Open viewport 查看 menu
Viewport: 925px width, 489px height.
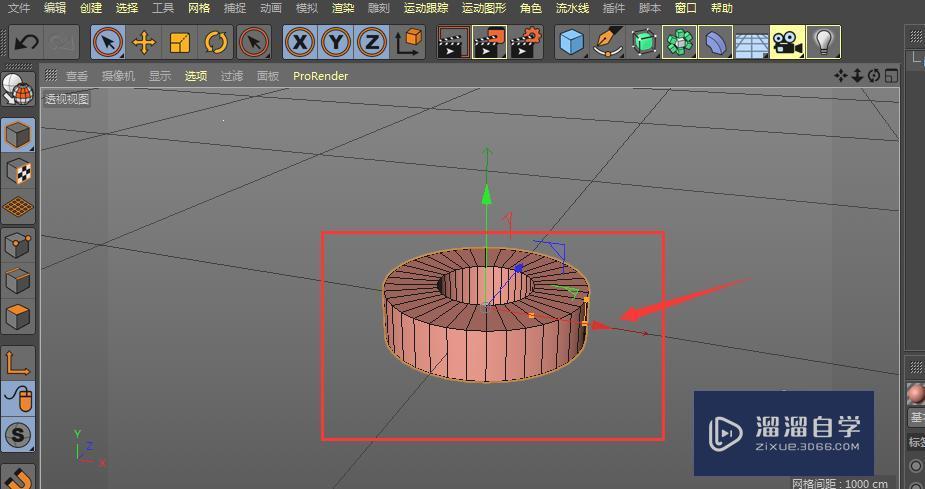tap(77, 76)
